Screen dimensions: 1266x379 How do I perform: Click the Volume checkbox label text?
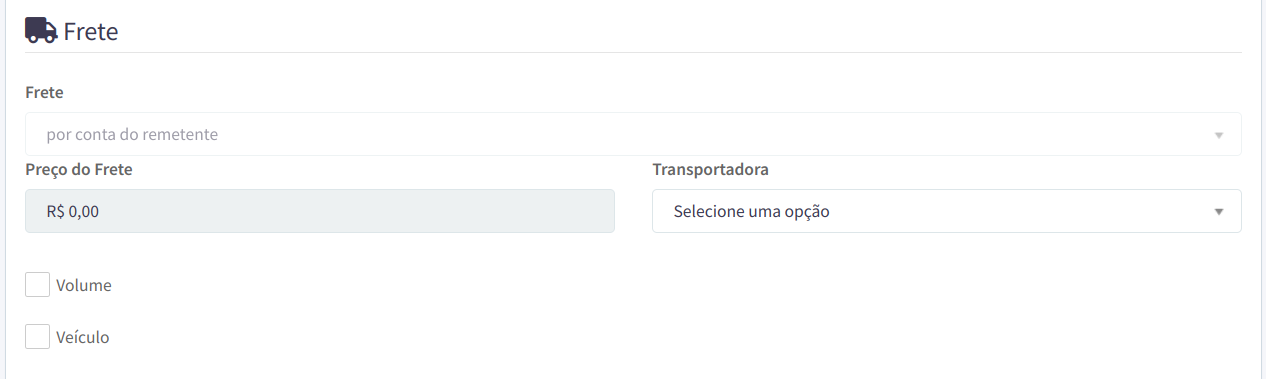pos(84,286)
